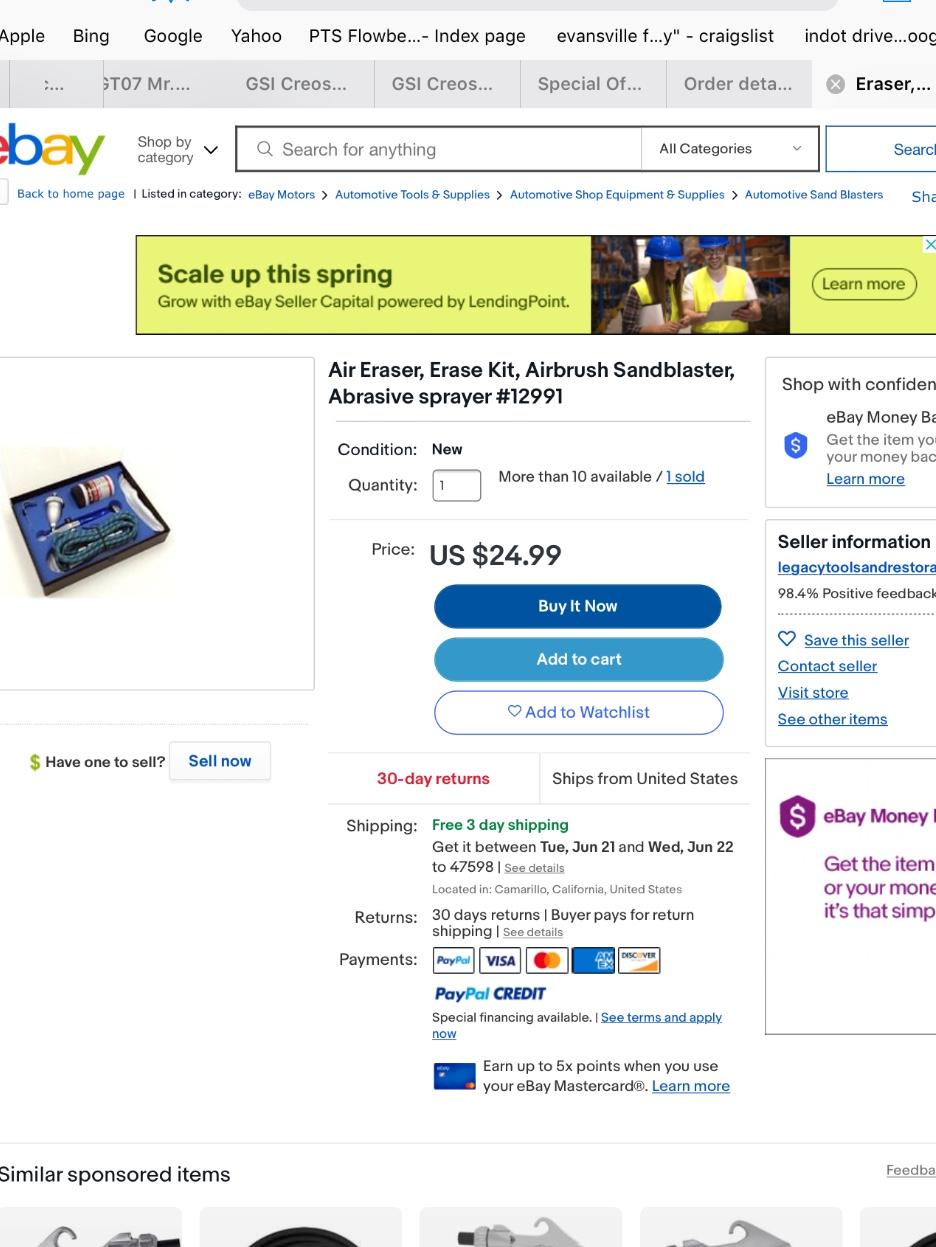
Task: Open the Special Of... browser tab
Action: pos(590,84)
